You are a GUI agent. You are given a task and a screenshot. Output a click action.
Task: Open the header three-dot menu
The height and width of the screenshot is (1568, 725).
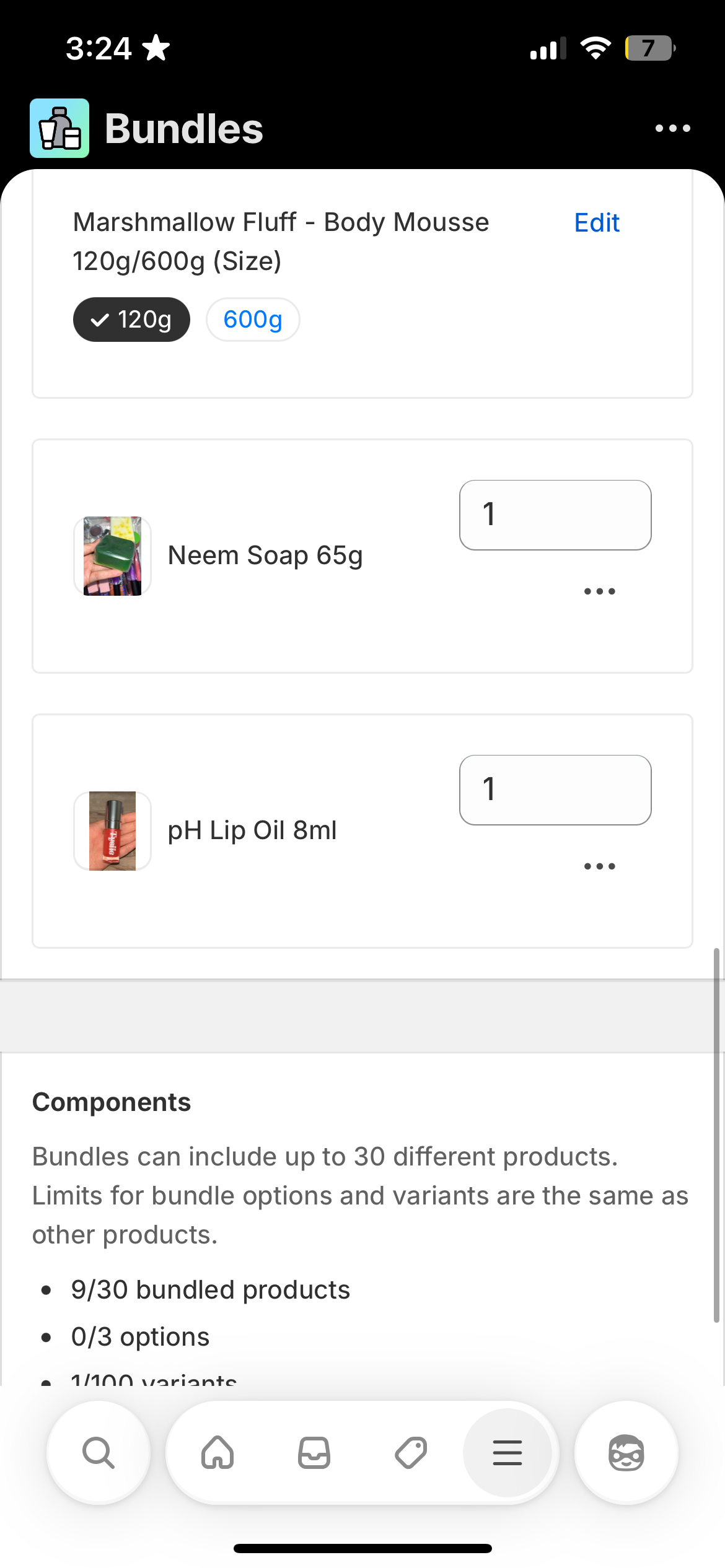672,128
